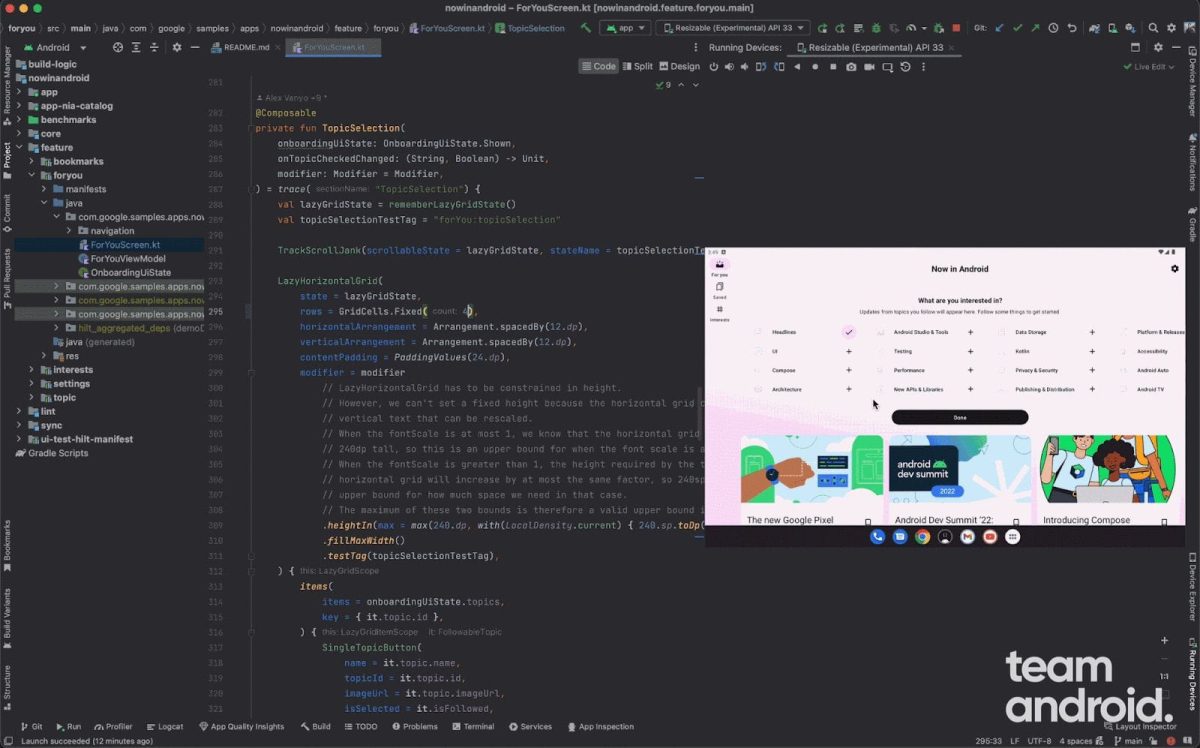Click Chrome icon in emulator taskbar
The width and height of the screenshot is (1200, 748).
pos(922,537)
